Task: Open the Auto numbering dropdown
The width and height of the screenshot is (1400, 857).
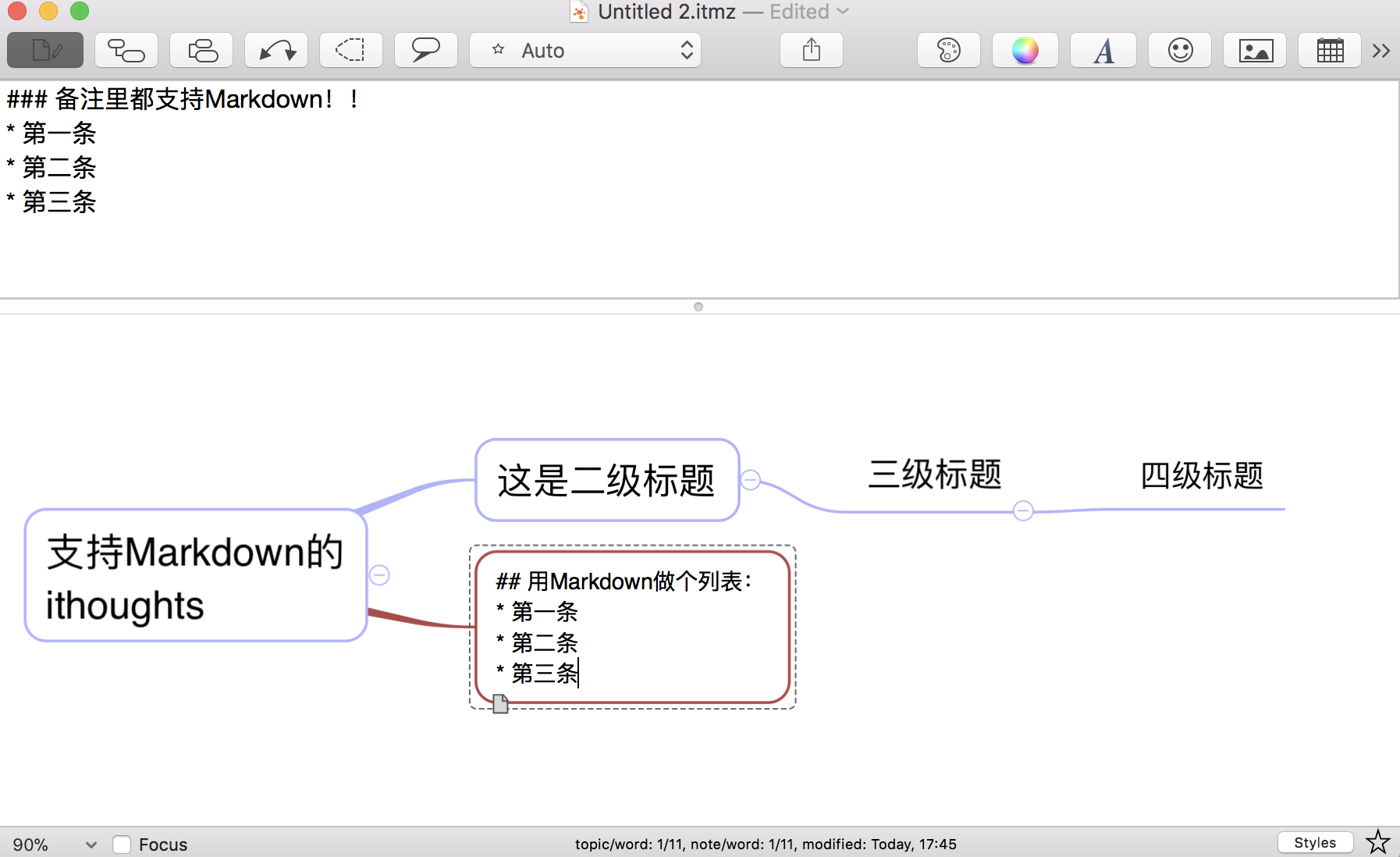Action: point(585,51)
